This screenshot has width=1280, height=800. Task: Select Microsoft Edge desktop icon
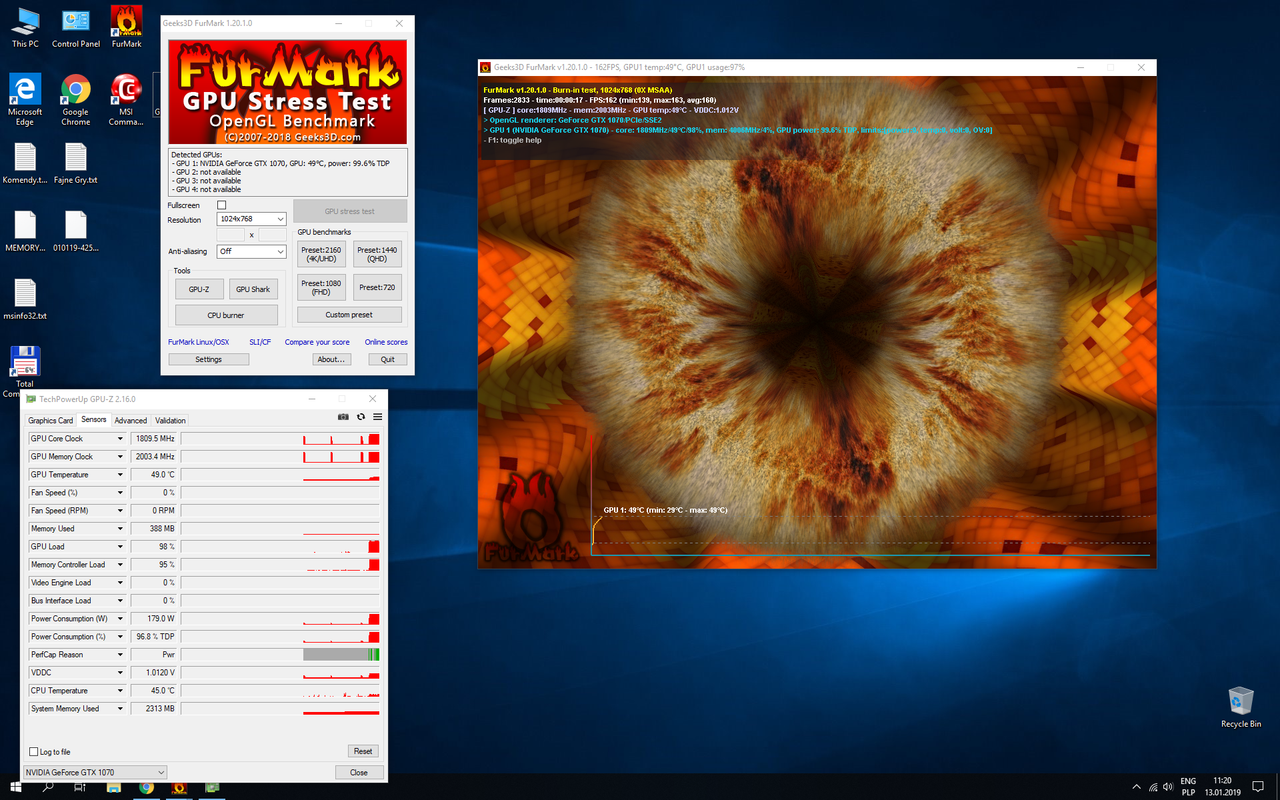[x=25, y=100]
